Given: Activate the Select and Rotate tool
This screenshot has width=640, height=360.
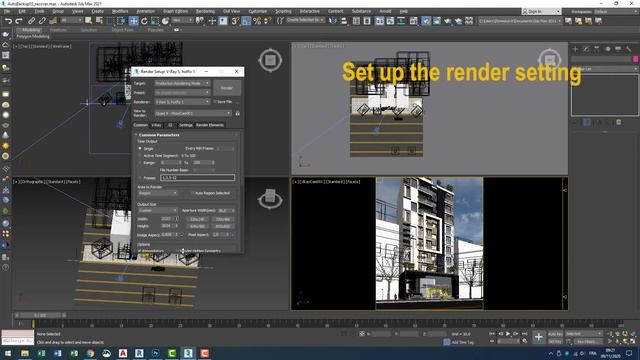Looking at the screenshot, I should click(x=144, y=21).
